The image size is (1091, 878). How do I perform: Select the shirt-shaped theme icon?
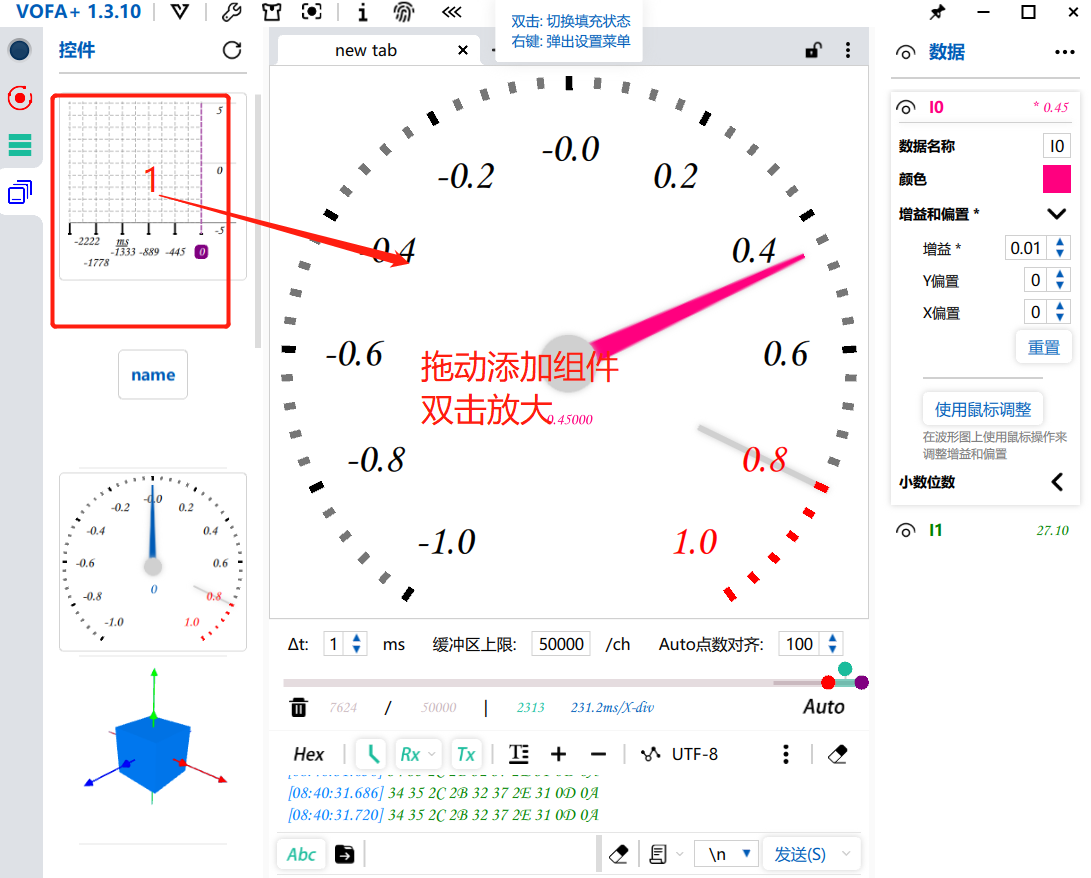point(270,12)
